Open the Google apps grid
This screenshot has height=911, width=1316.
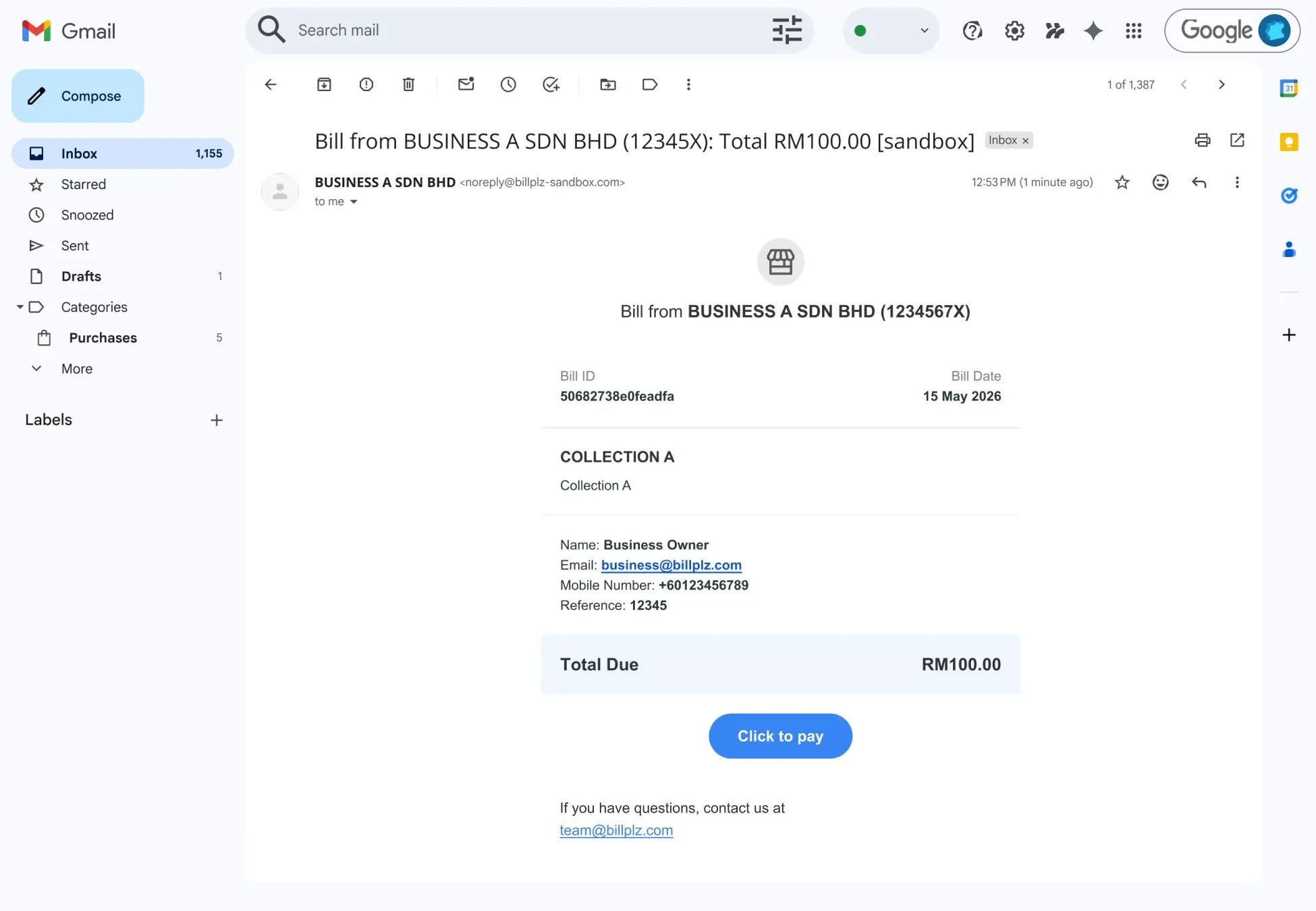[x=1134, y=30]
